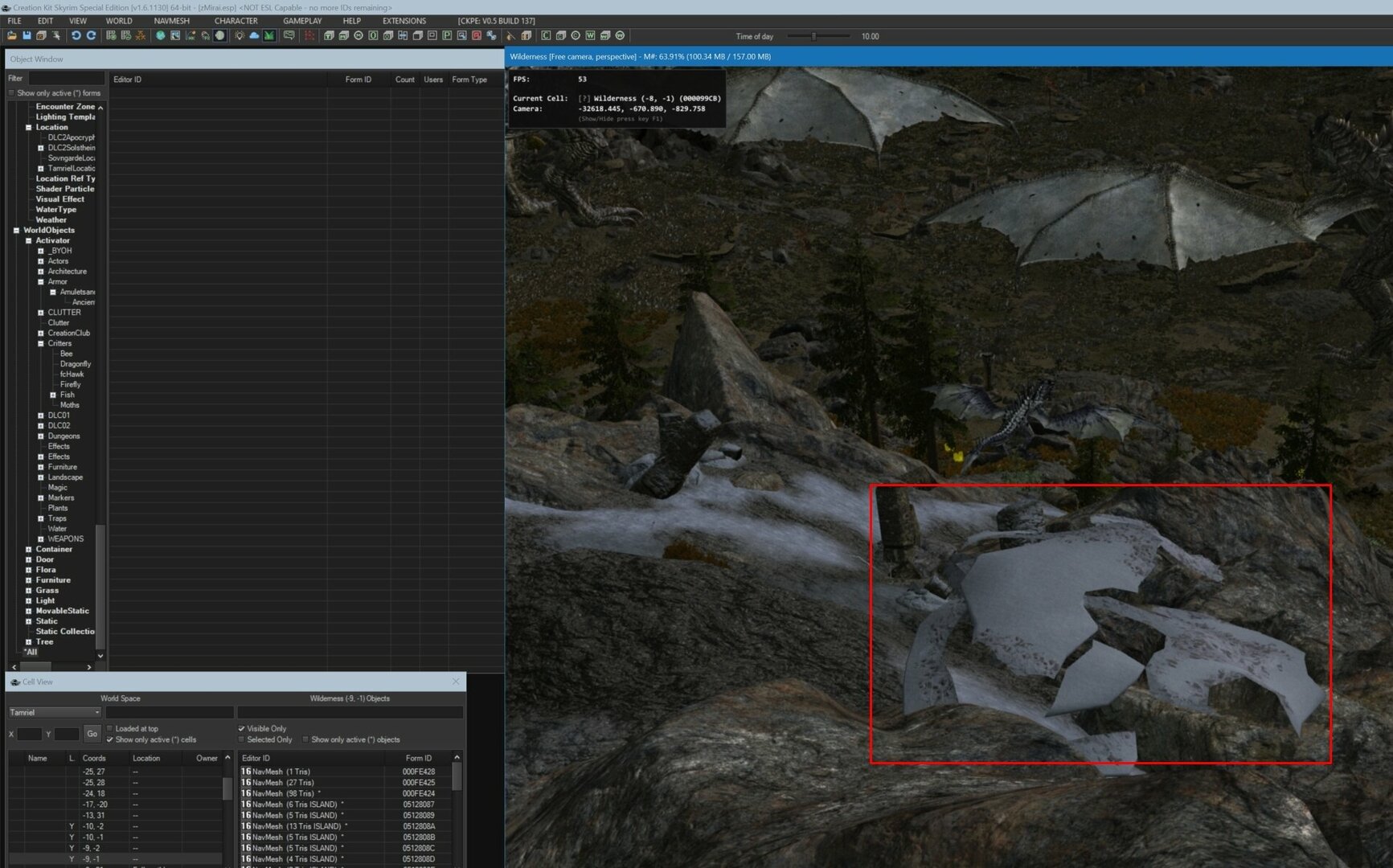Expand the Architecture tree node
This screenshot has width=1393, height=868.
pos(41,272)
